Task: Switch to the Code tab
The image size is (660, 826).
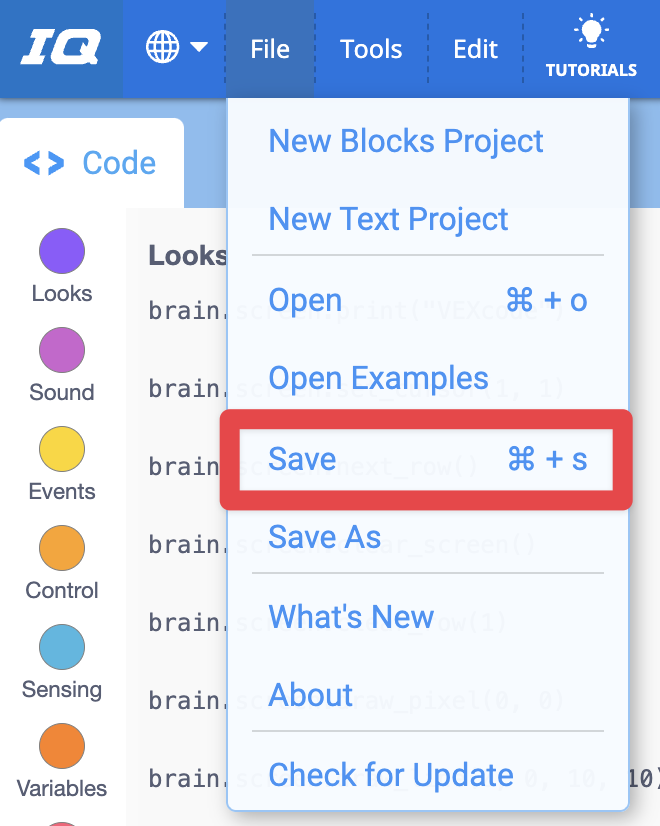Action: (92, 163)
